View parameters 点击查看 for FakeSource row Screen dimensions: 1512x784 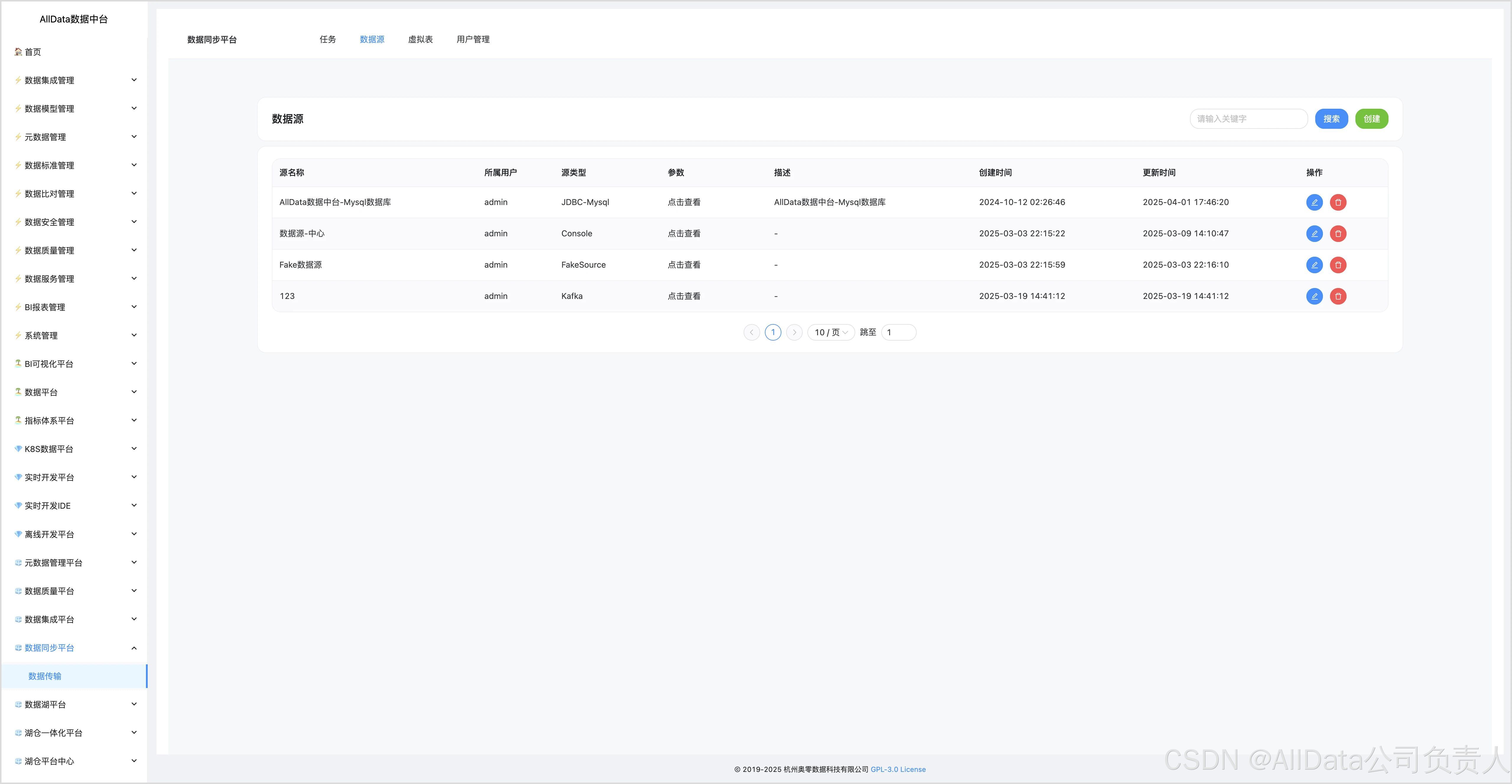684,265
